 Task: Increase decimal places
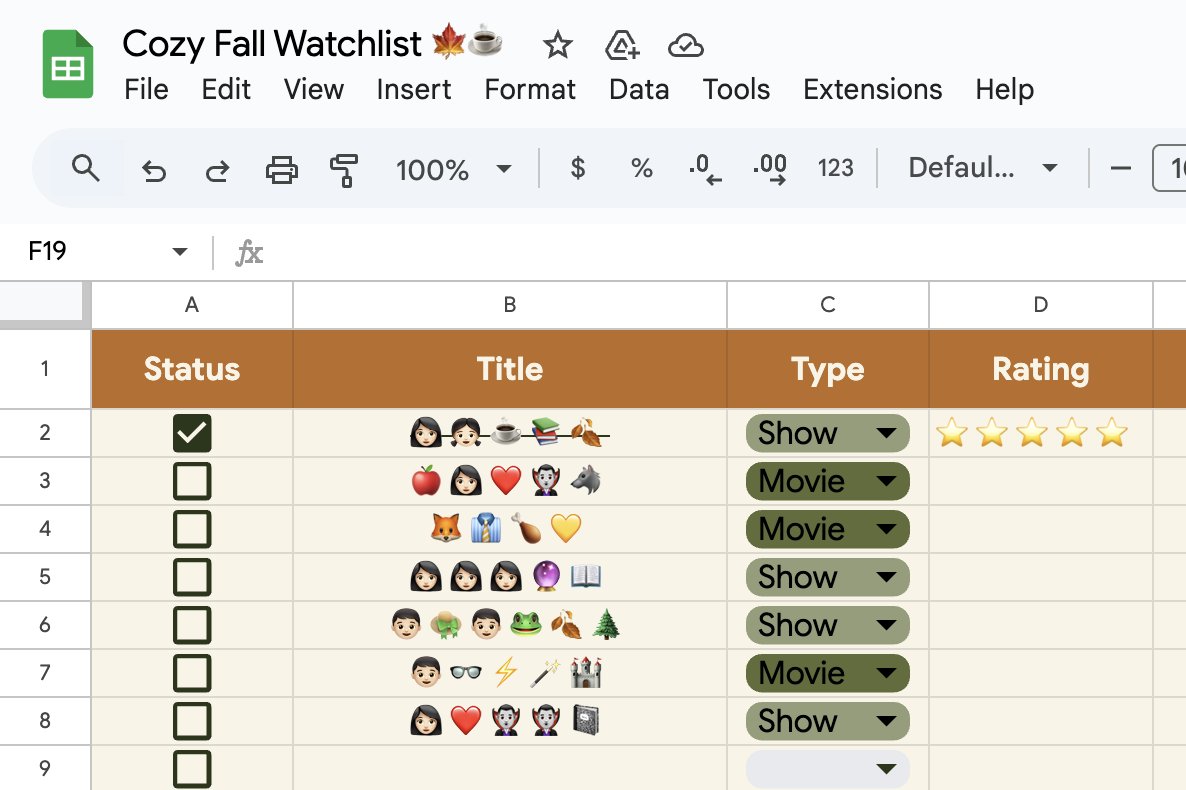[768, 168]
